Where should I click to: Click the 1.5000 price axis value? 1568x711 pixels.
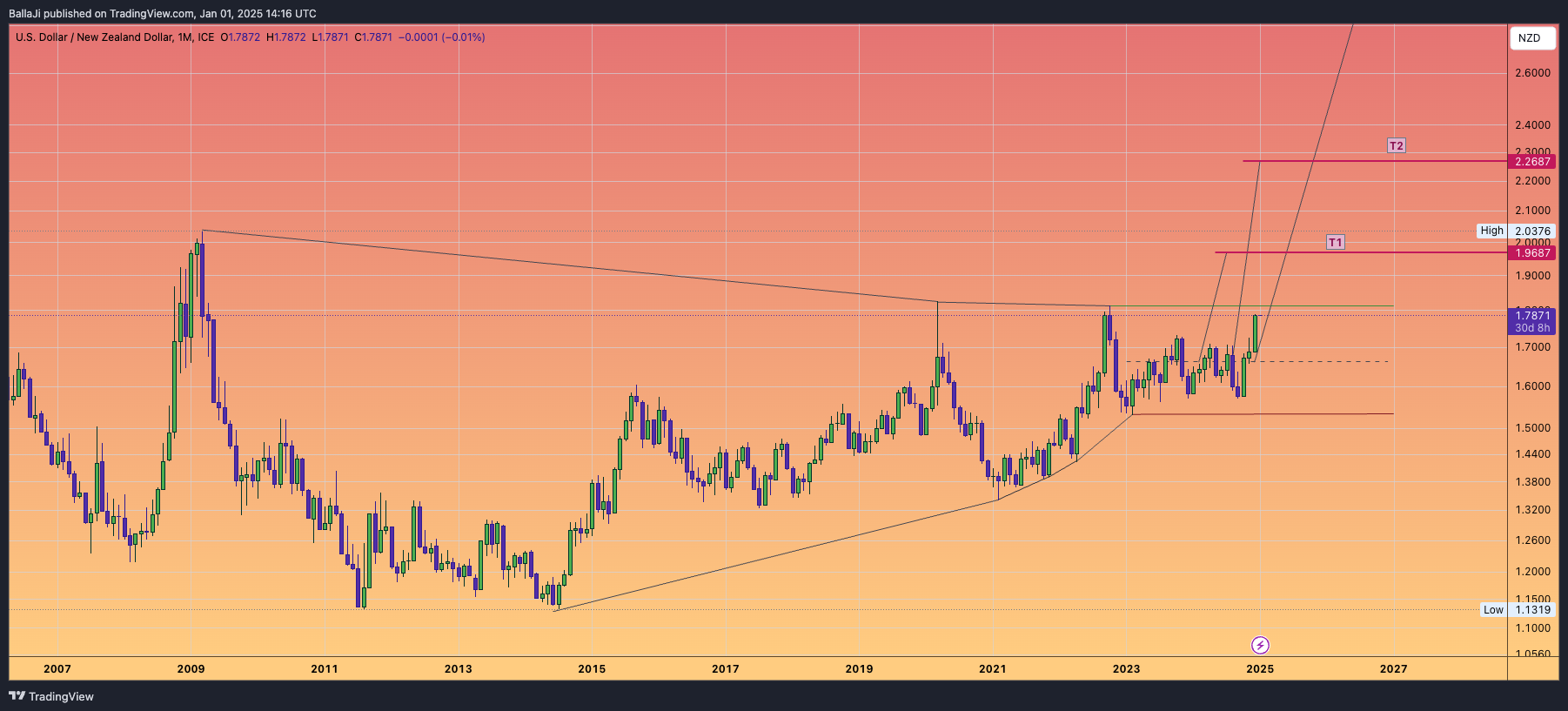pos(1532,428)
